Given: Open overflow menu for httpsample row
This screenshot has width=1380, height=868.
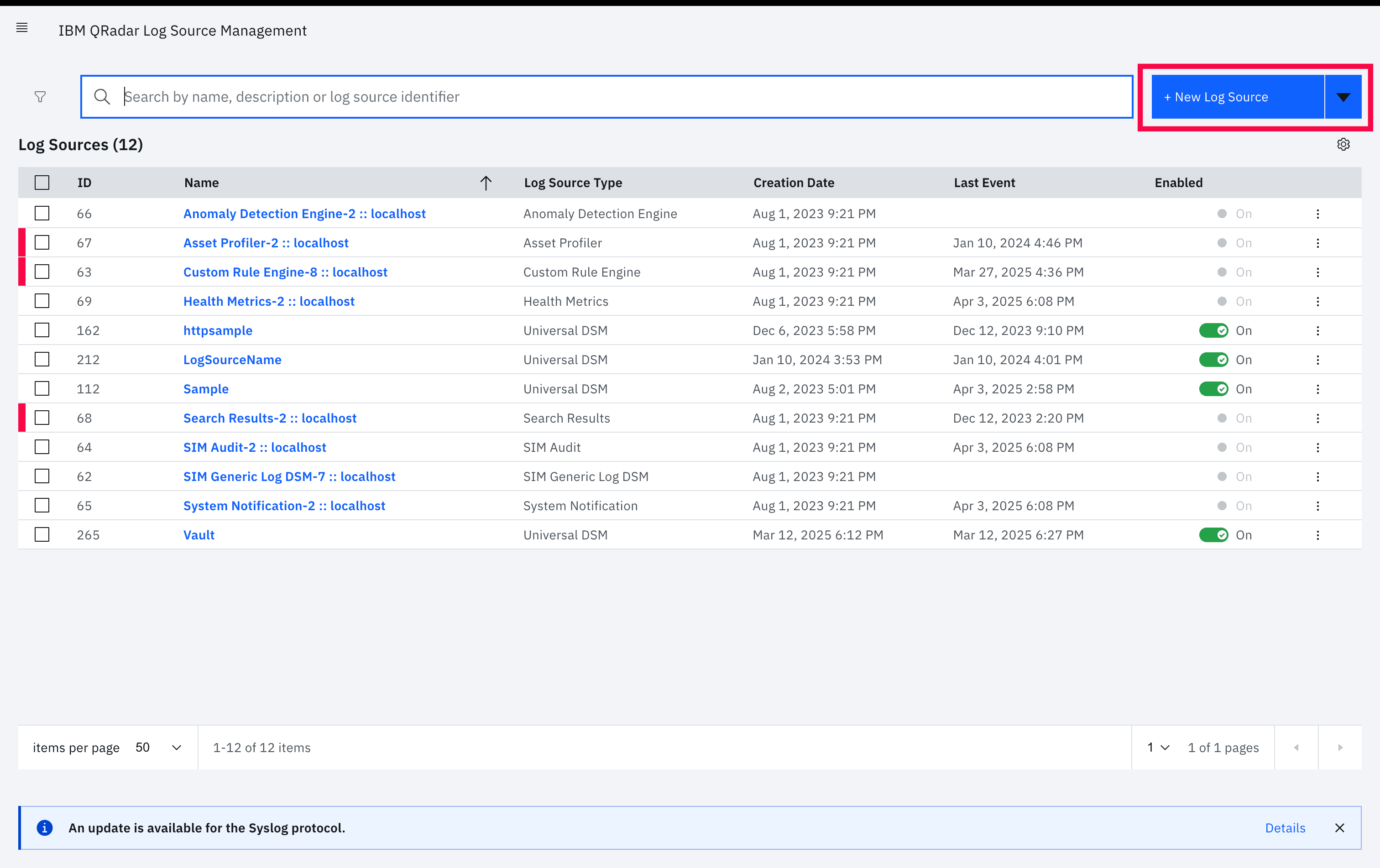Looking at the screenshot, I should click(1317, 330).
